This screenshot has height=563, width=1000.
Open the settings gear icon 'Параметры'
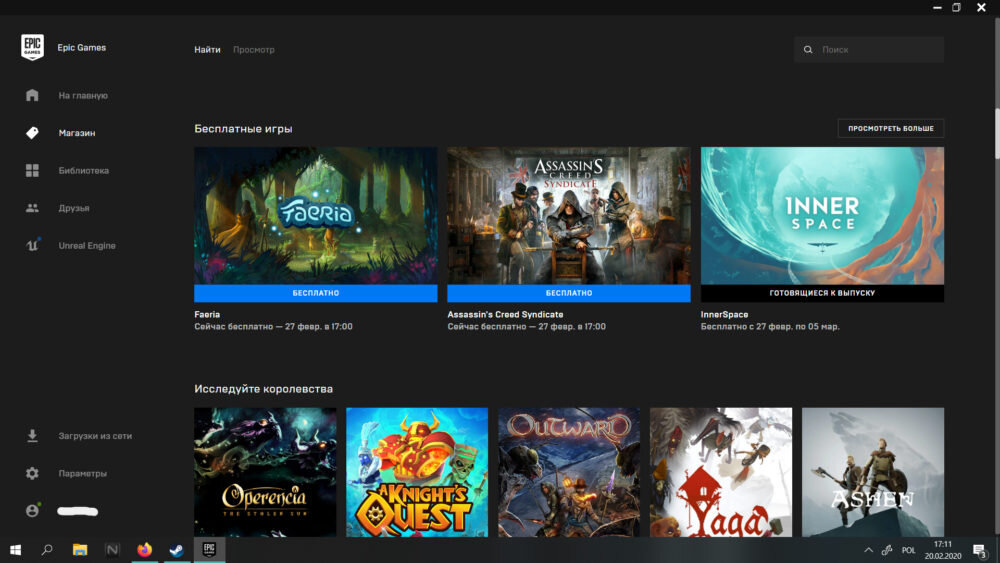[x=33, y=473]
